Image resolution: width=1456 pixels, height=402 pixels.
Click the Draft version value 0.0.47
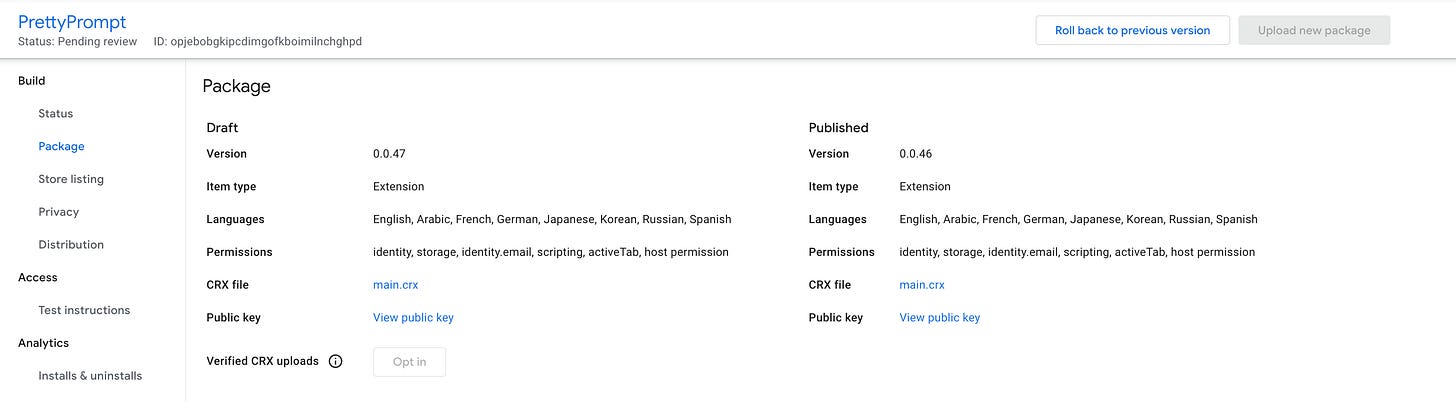[389, 154]
